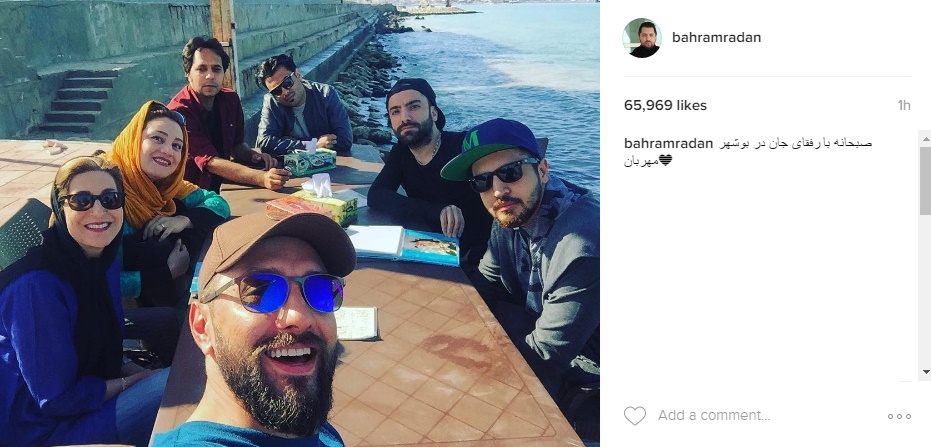Viewport: 931px width, 447px height.
Task: Click the 1h post timestamp
Action: click(x=904, y=106)
